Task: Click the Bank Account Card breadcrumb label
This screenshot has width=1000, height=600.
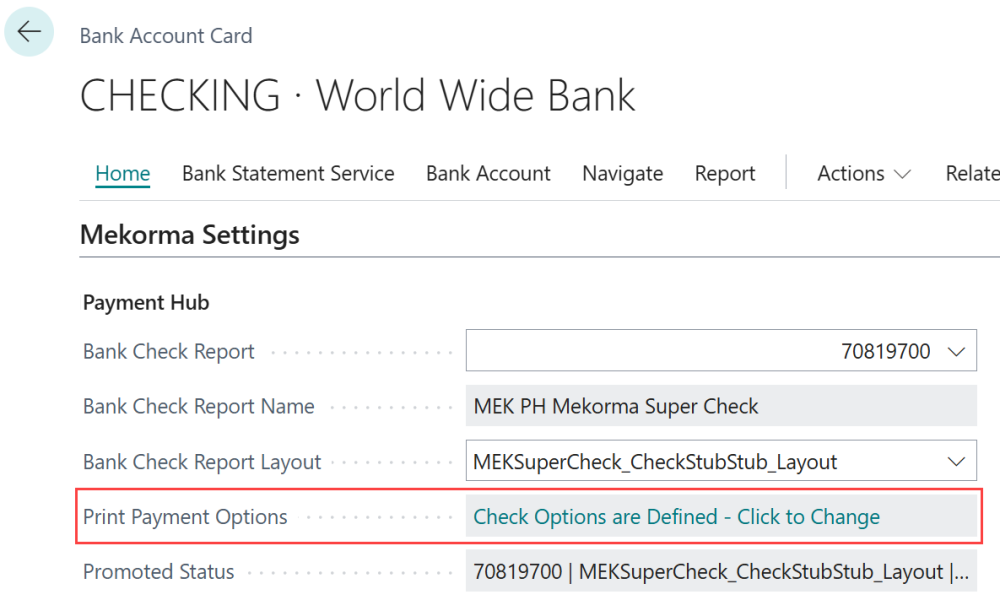Action: point(166,36)
